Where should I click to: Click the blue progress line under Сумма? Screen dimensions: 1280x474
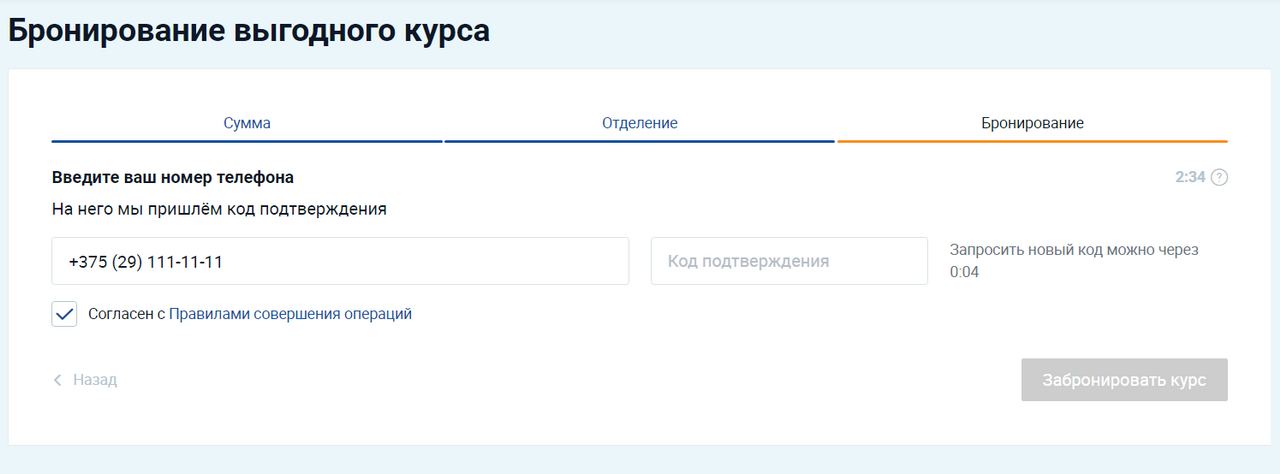[x=247, y=141]
